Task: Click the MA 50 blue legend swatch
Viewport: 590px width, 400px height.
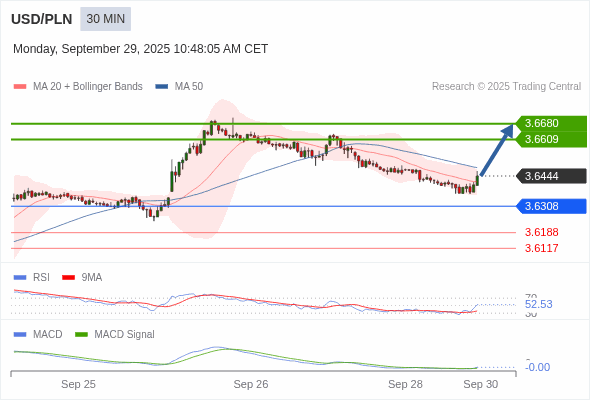Action: pyautogui.click(x=162, y=87)
